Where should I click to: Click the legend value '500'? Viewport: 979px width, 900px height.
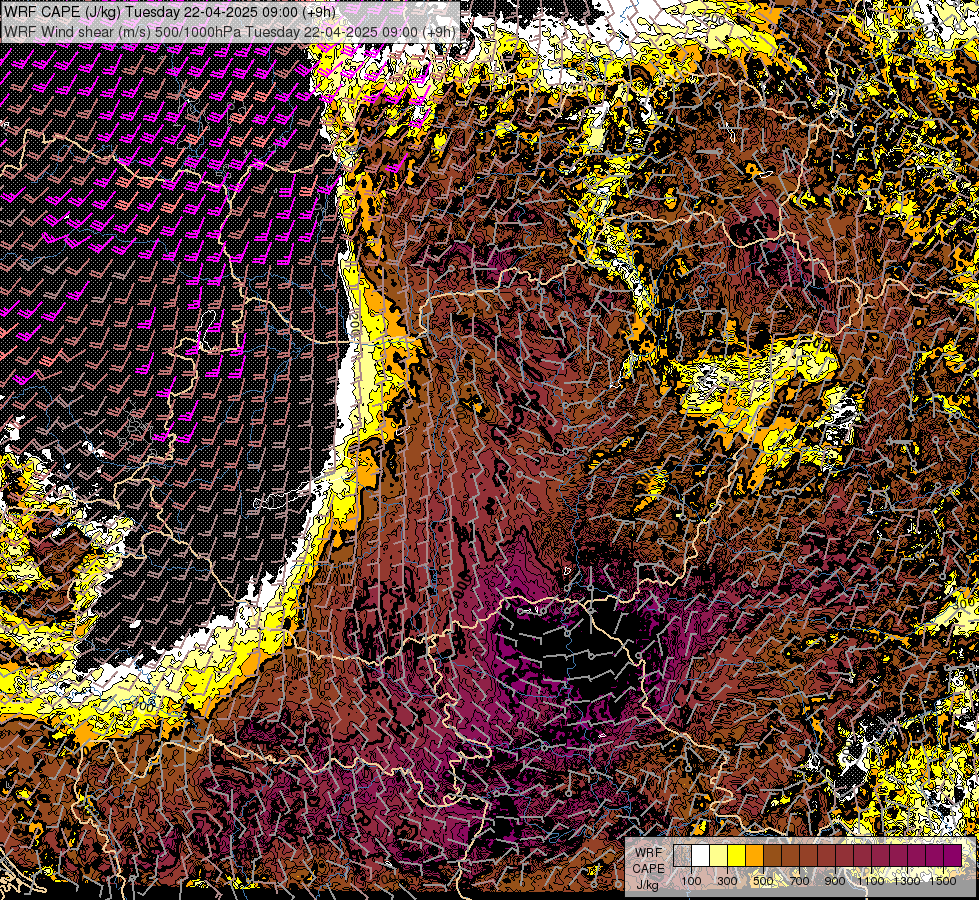(x=763, y=881)
